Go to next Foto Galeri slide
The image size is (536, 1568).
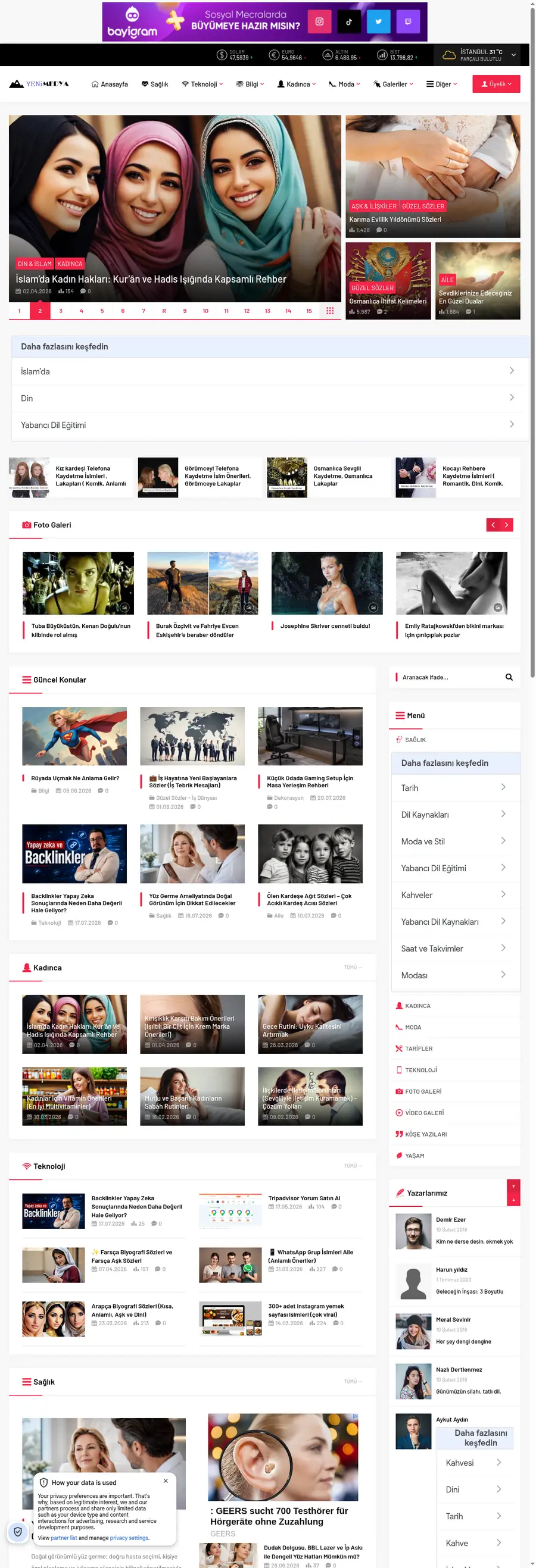coord(507,525)
